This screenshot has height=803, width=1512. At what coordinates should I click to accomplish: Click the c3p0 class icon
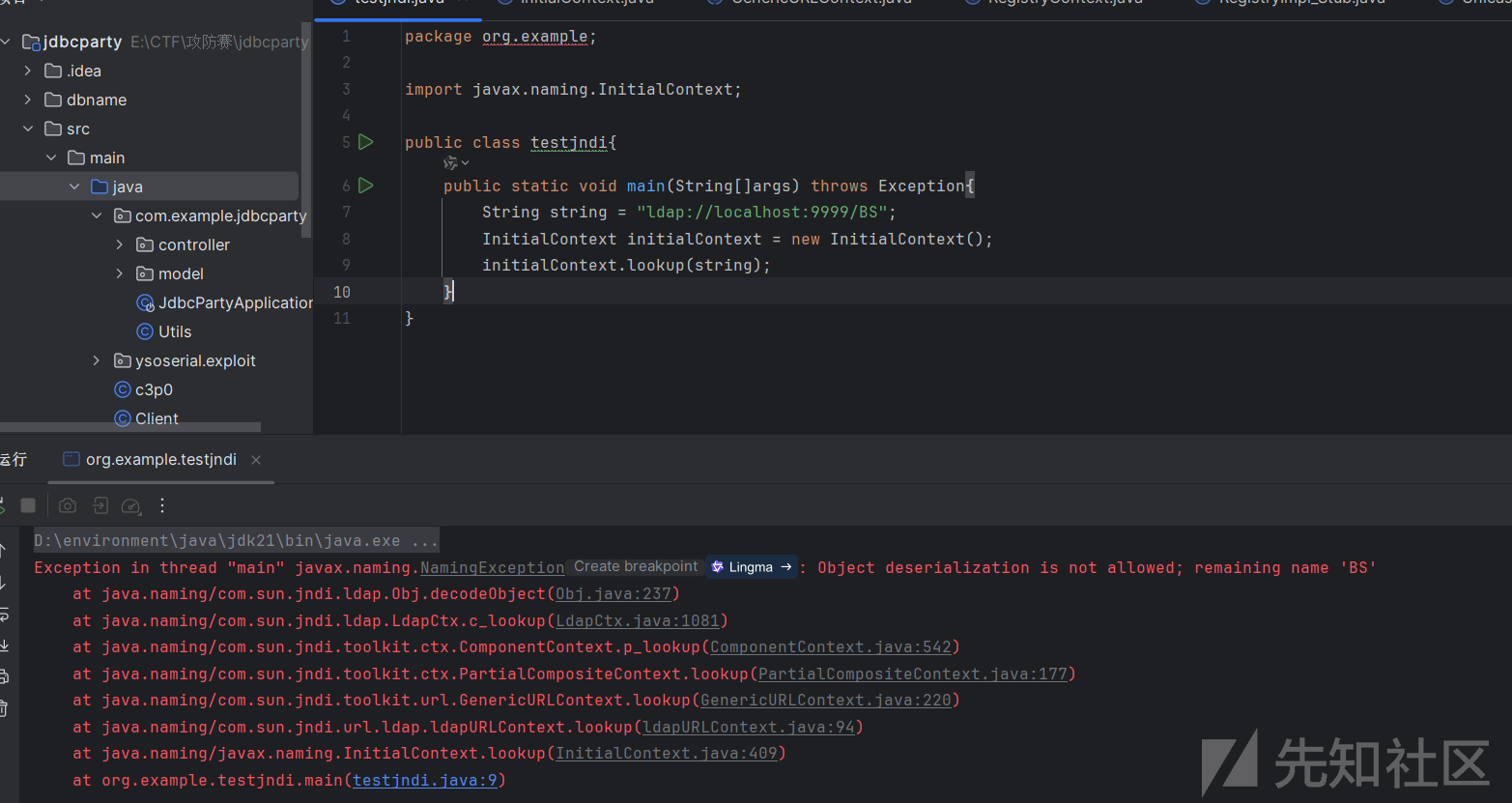(123, 389)
